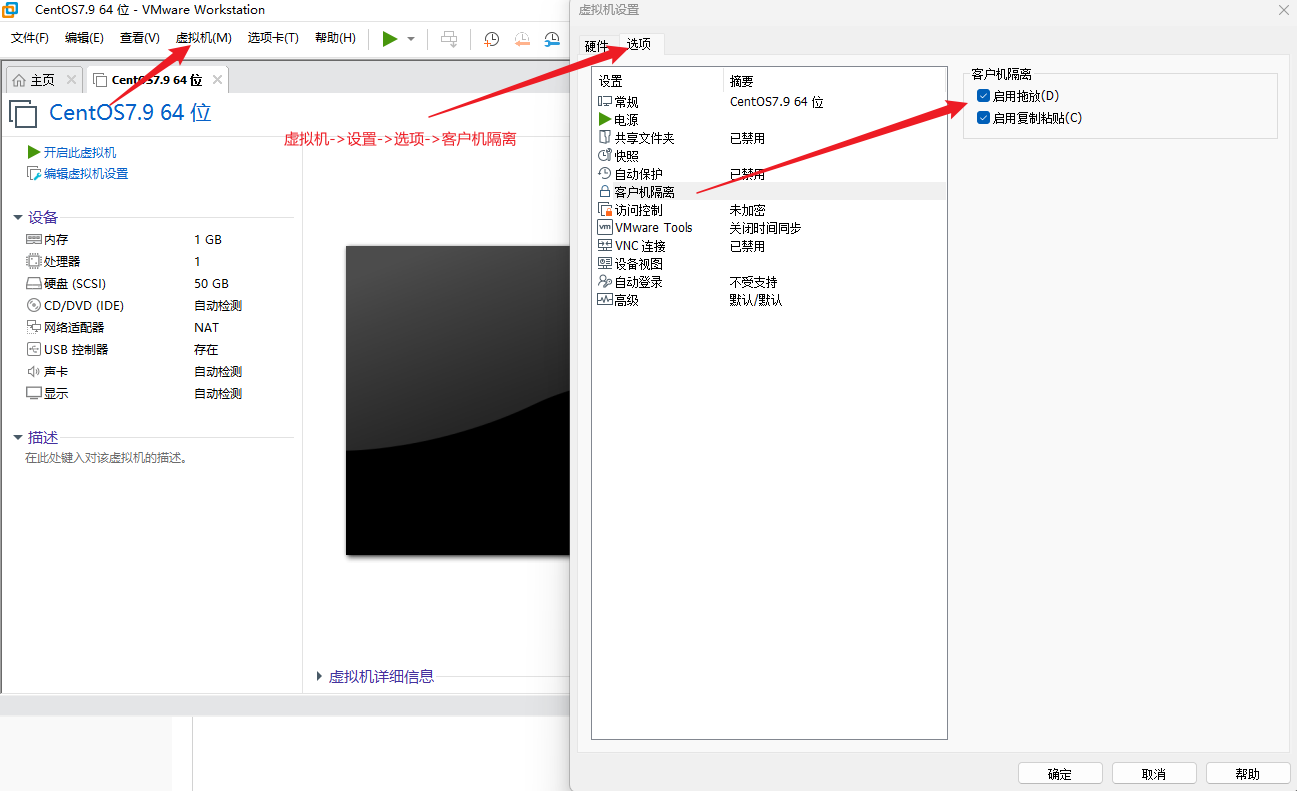The height and width of the screenshot is (791, 1297).
Task: Open the 查看(V) menu
Action: point(139,38)
